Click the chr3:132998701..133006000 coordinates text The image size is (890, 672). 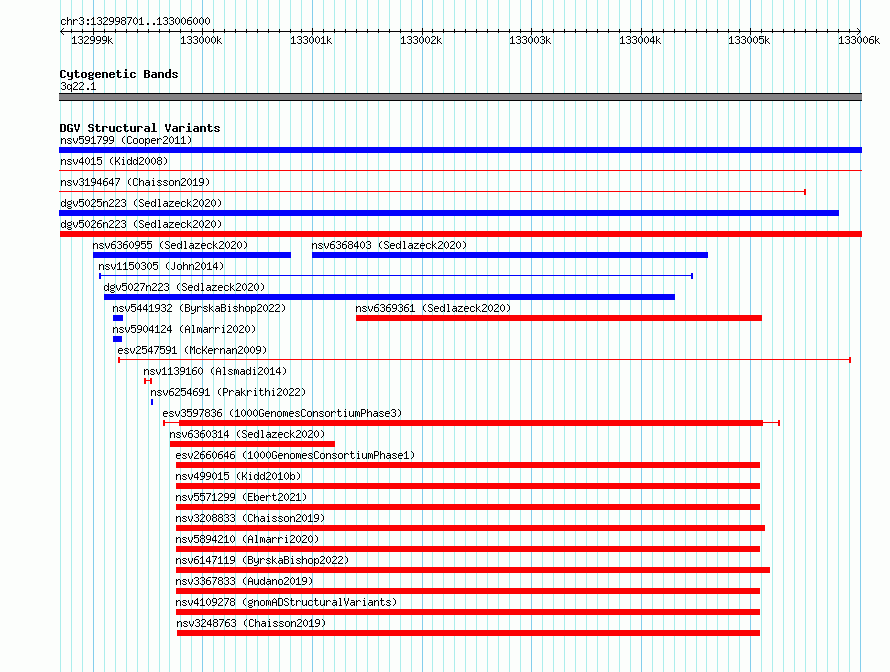point(135,21)
